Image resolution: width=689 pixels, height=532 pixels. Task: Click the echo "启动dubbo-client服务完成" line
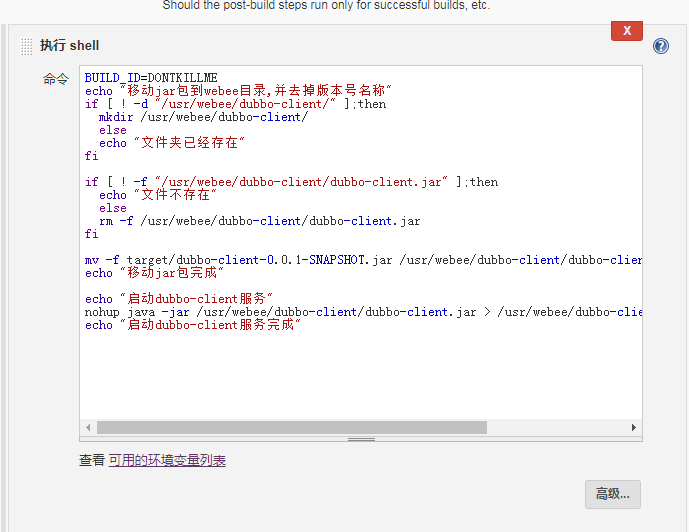(192, 325)
